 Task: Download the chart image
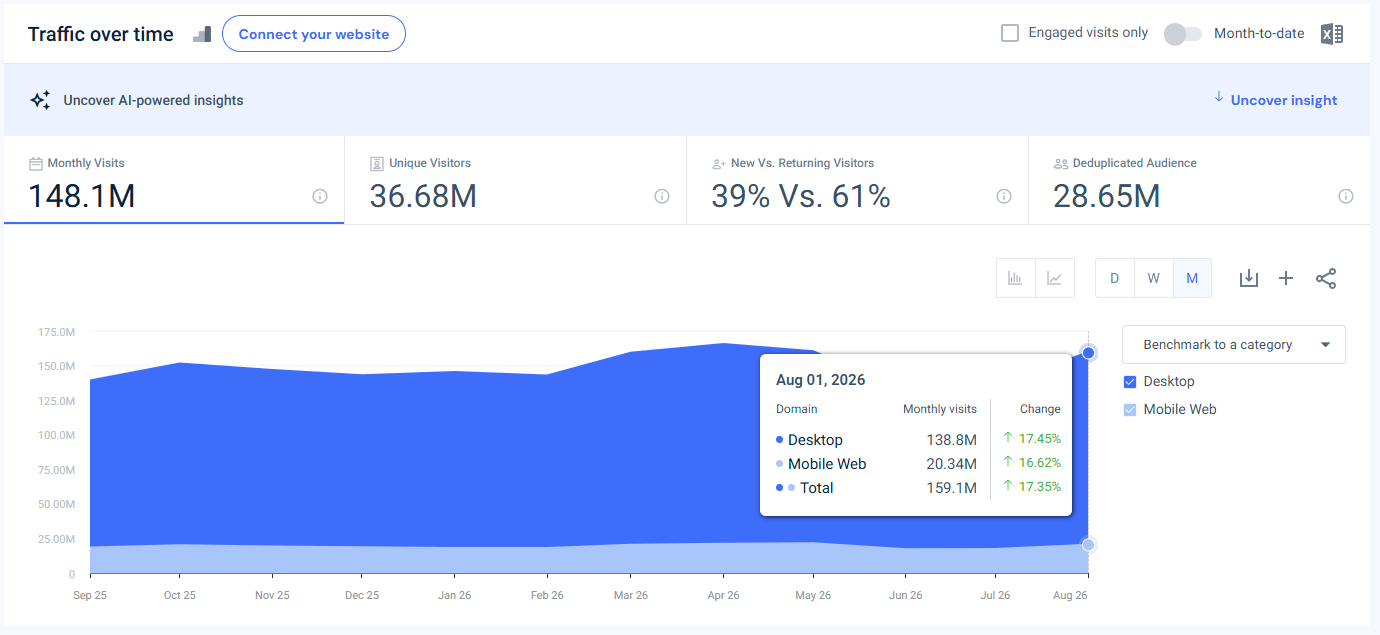(1248, 278)
